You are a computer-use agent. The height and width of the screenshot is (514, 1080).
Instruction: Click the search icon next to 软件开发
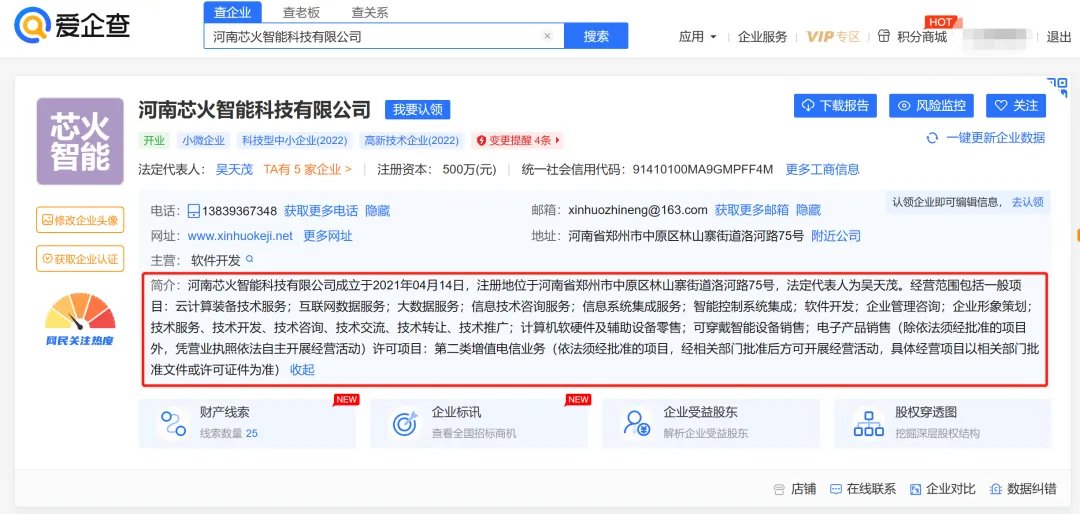[250, 260]
